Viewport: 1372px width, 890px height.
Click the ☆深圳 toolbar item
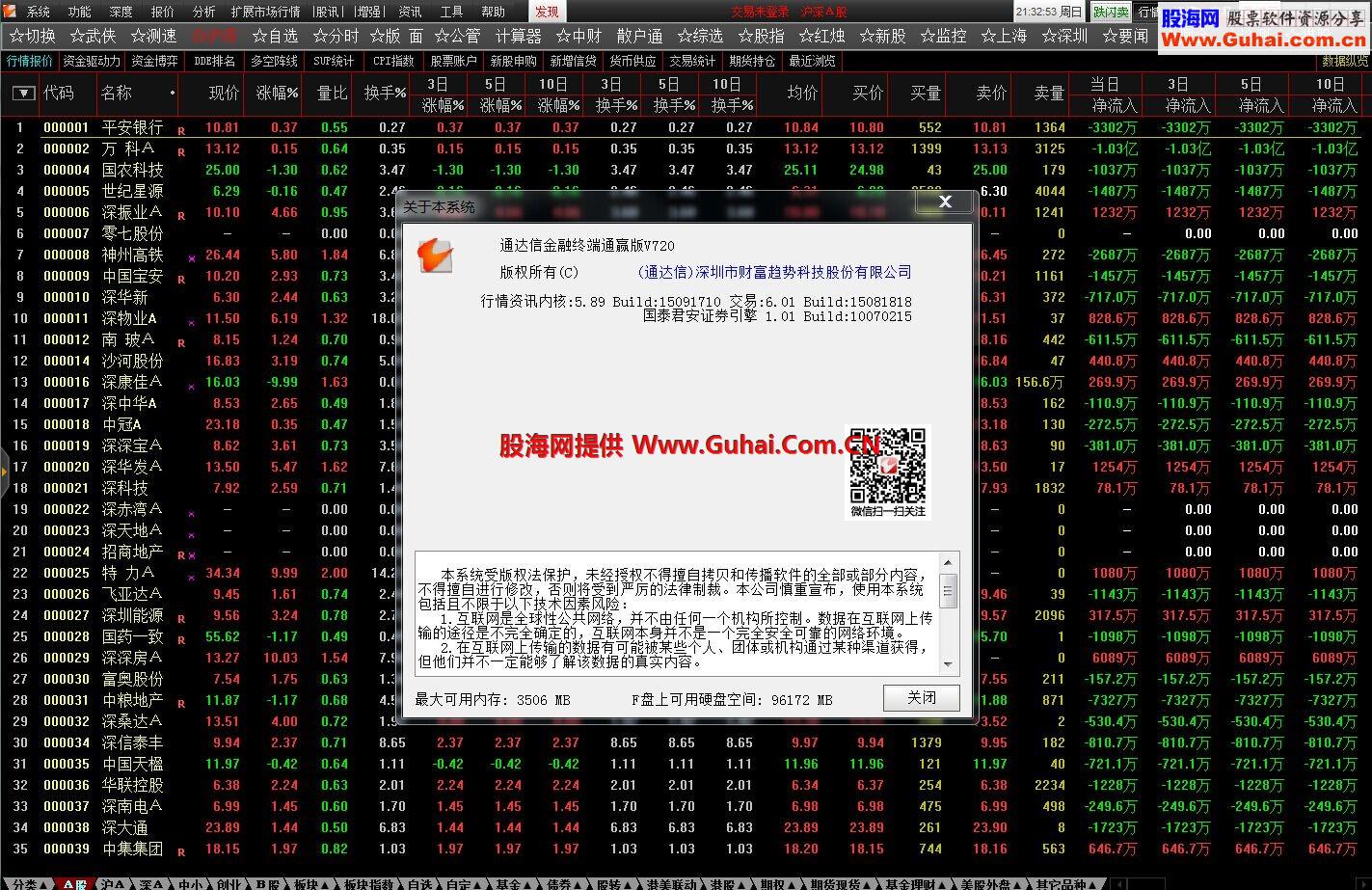pos(1064,36)
